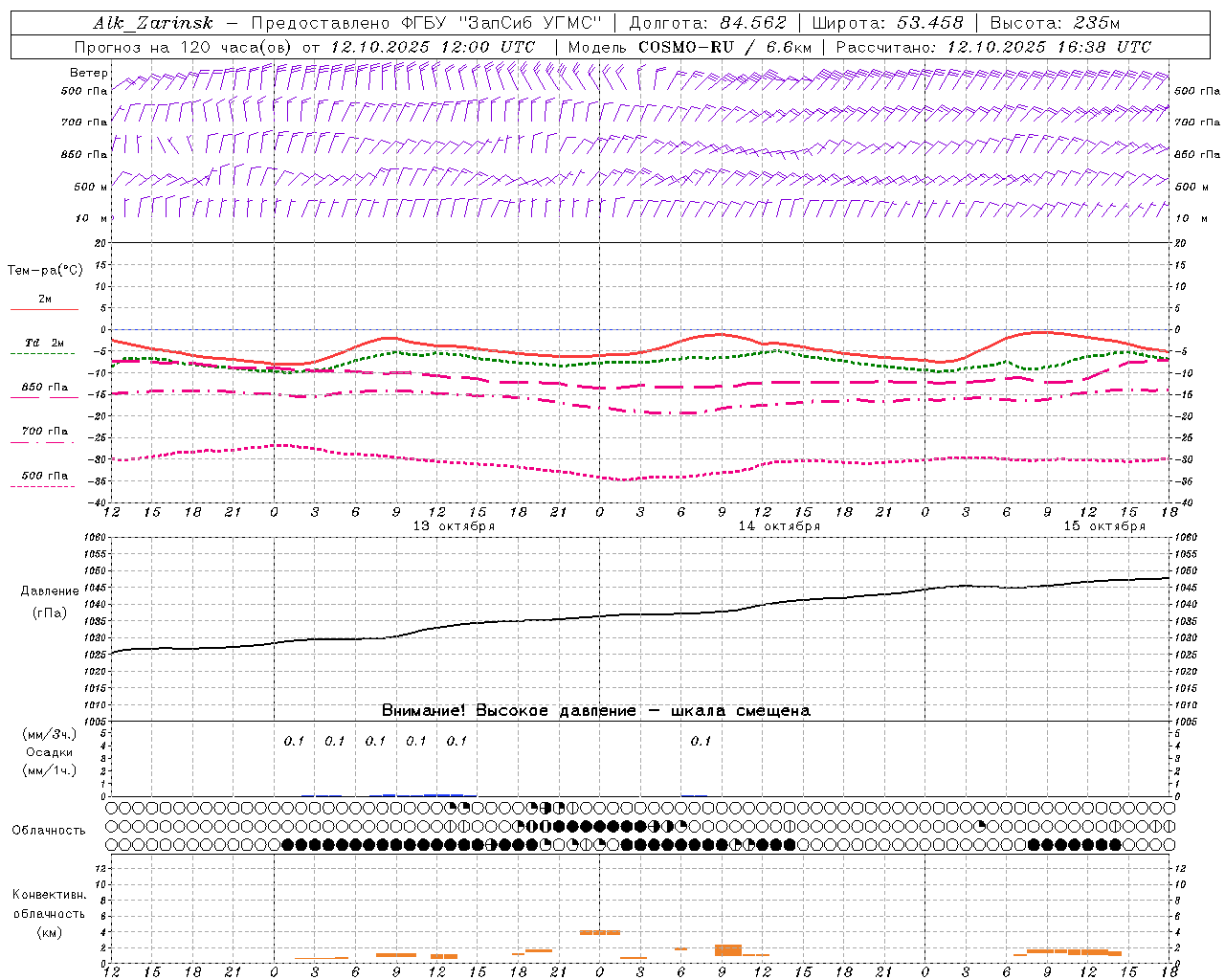1225x980 pixels.
Task: Click the model name COSMO-RU / 6.6км
Action: (x=724, y=47)
